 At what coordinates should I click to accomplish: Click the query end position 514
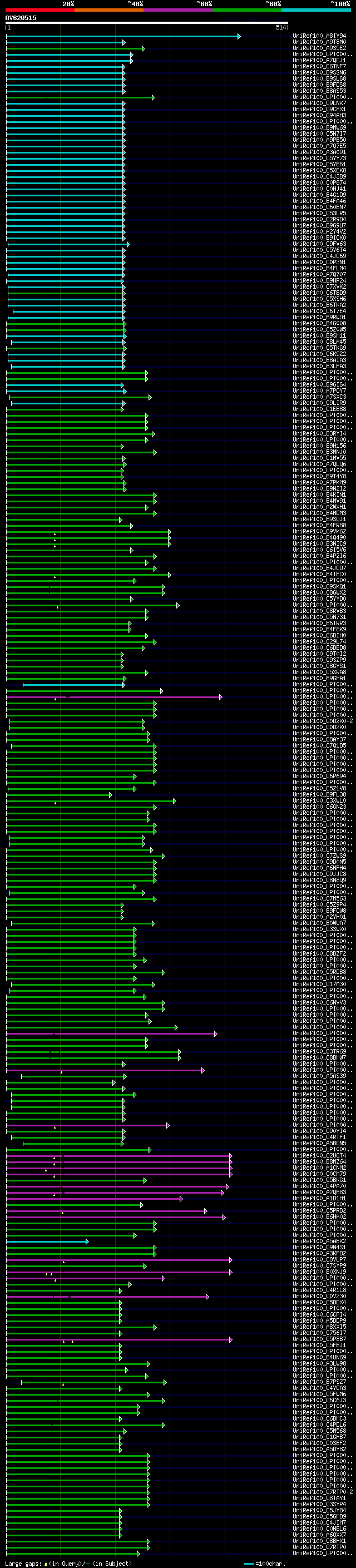click(280, 27)
